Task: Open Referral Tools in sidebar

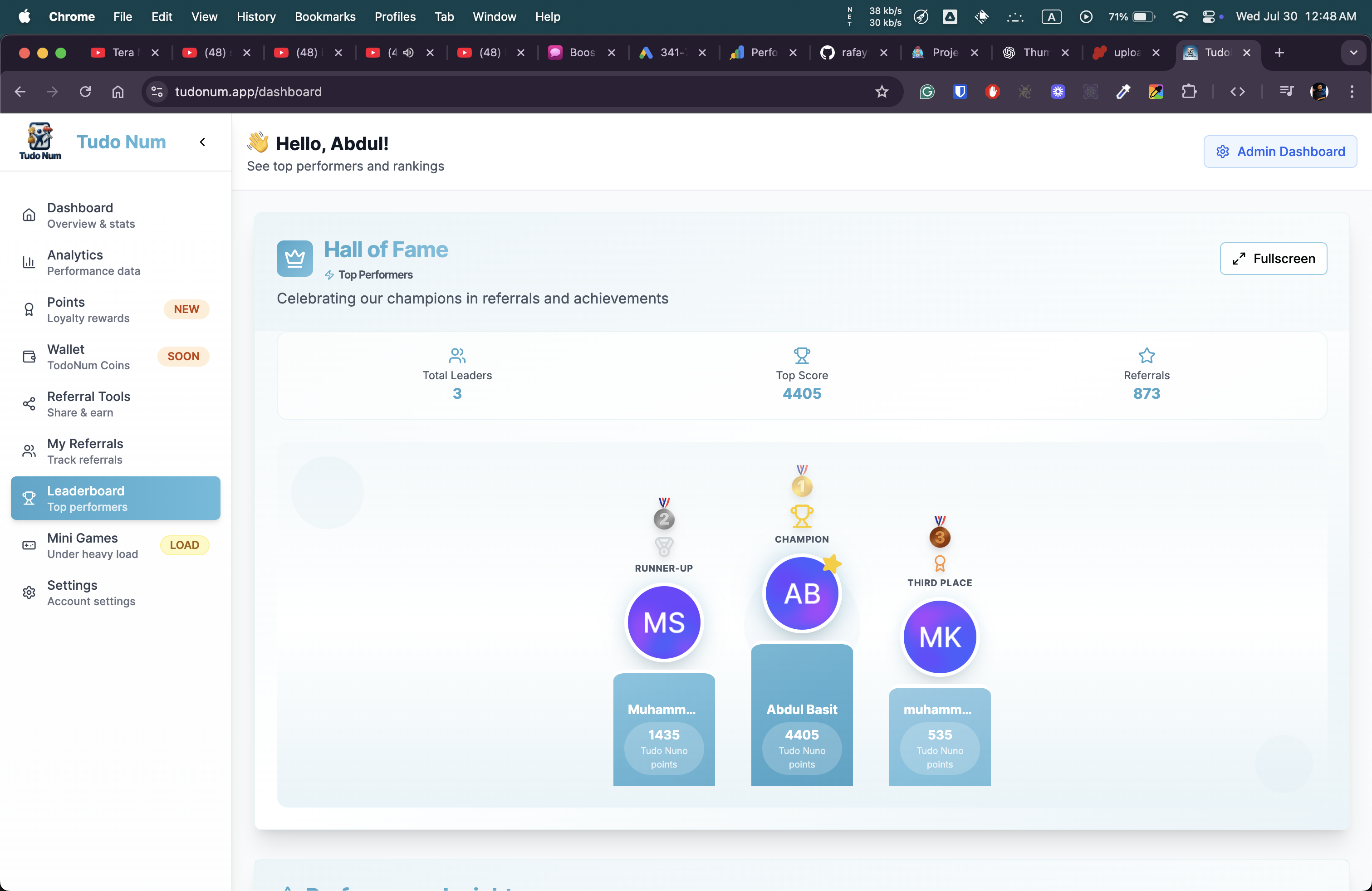Action: pyautogui.click(x=115, y=404)
